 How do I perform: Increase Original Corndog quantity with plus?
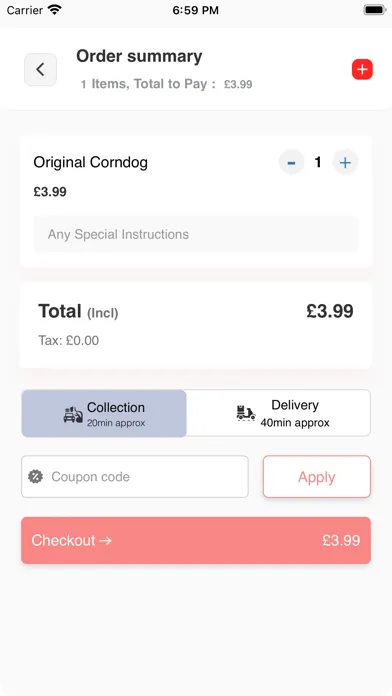pos(345,162)
